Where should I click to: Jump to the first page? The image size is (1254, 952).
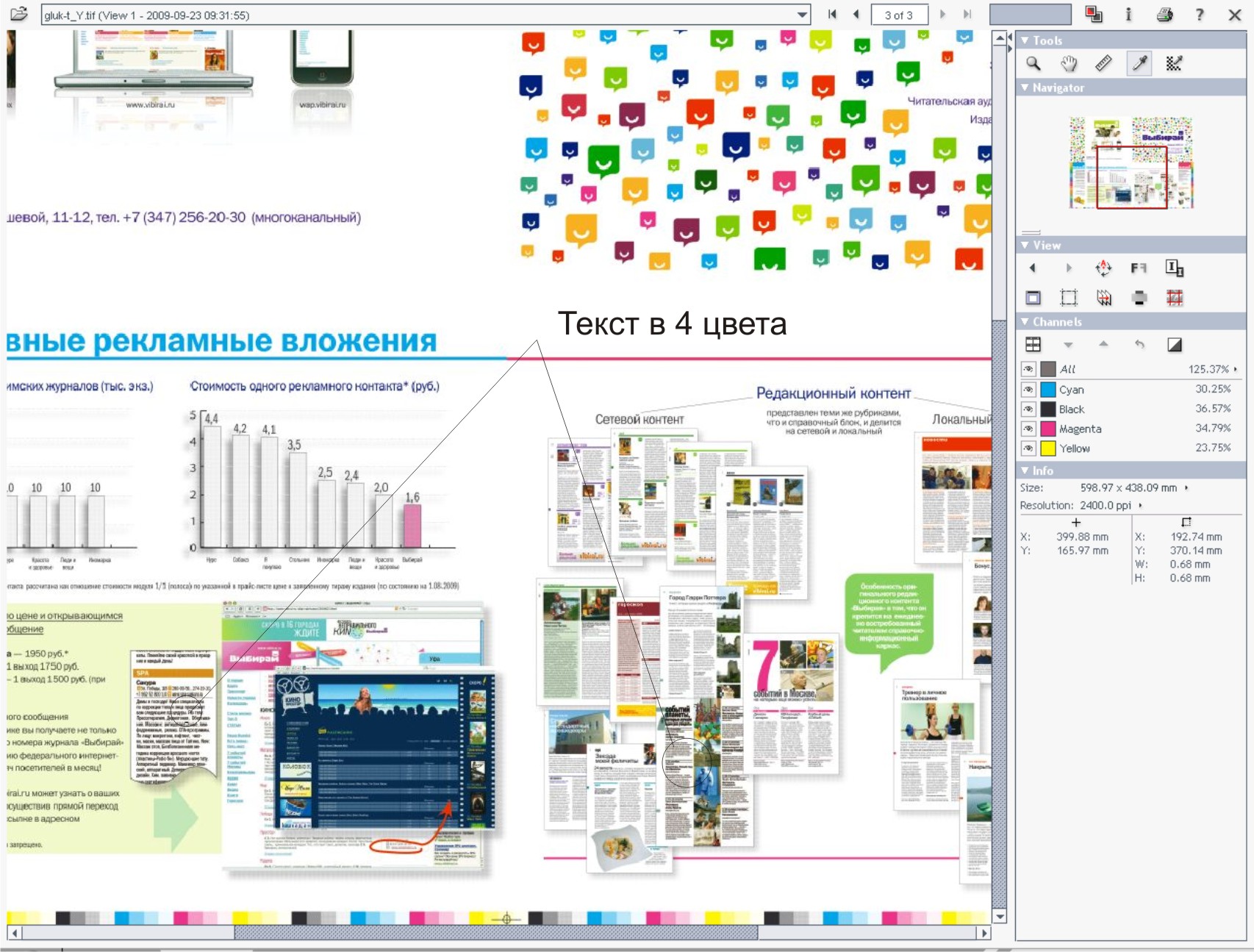tap(832, 14)
